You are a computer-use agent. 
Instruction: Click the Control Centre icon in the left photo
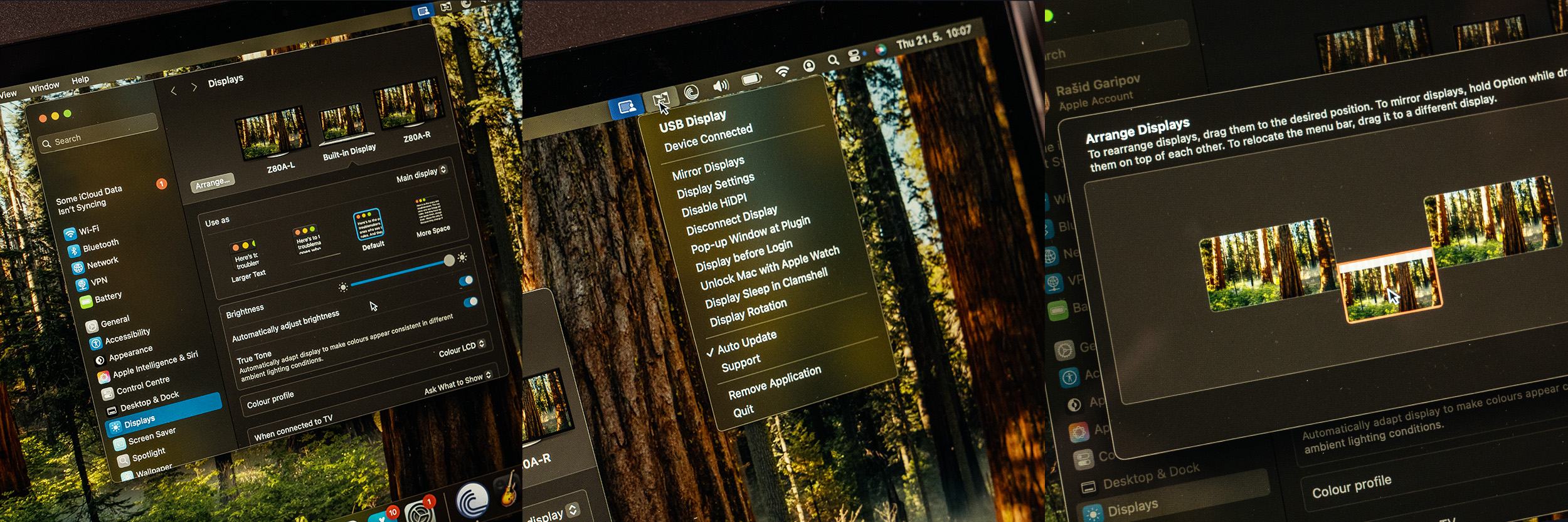(107, 393)
